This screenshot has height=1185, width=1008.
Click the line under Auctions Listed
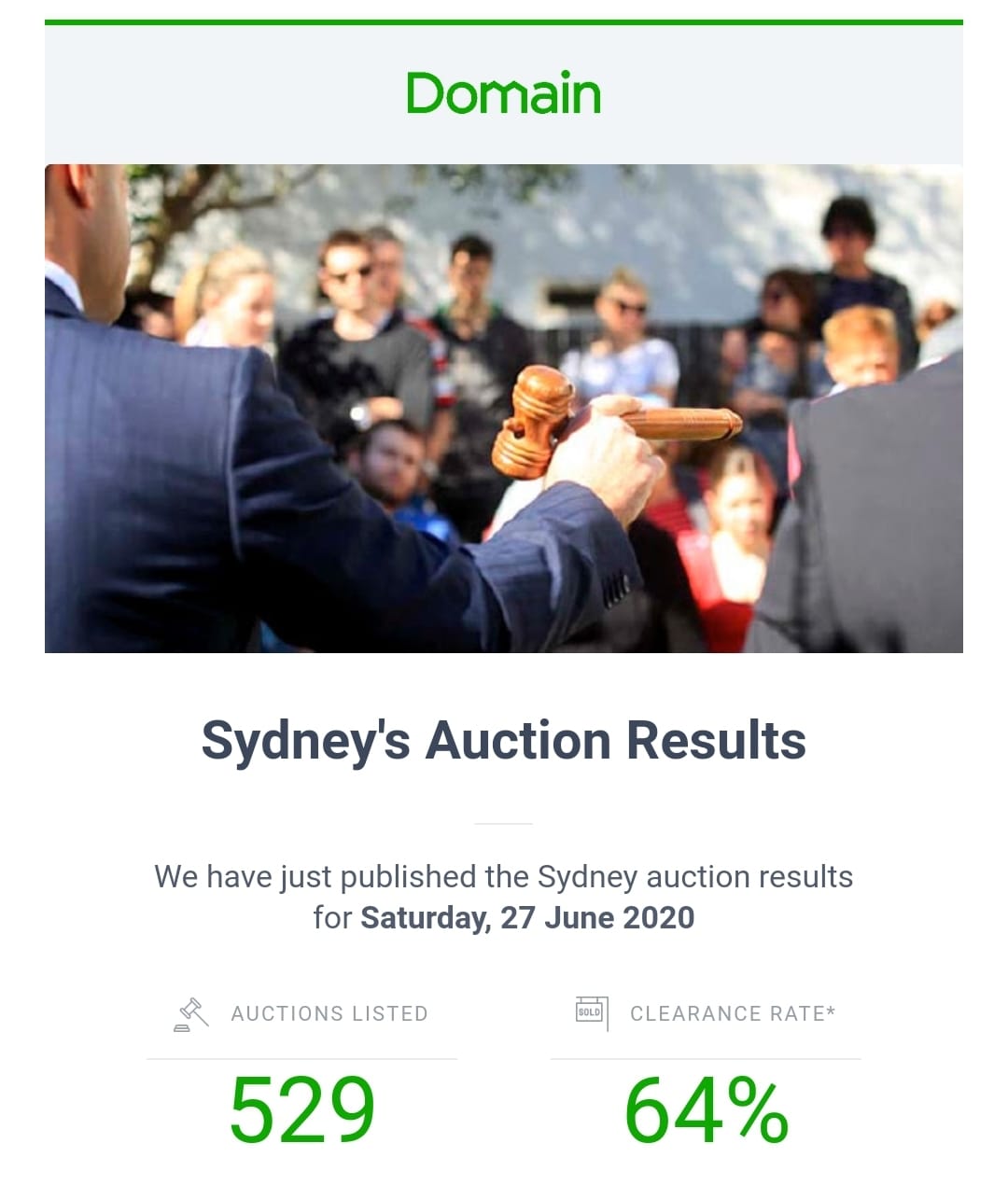click(301, 1059)
